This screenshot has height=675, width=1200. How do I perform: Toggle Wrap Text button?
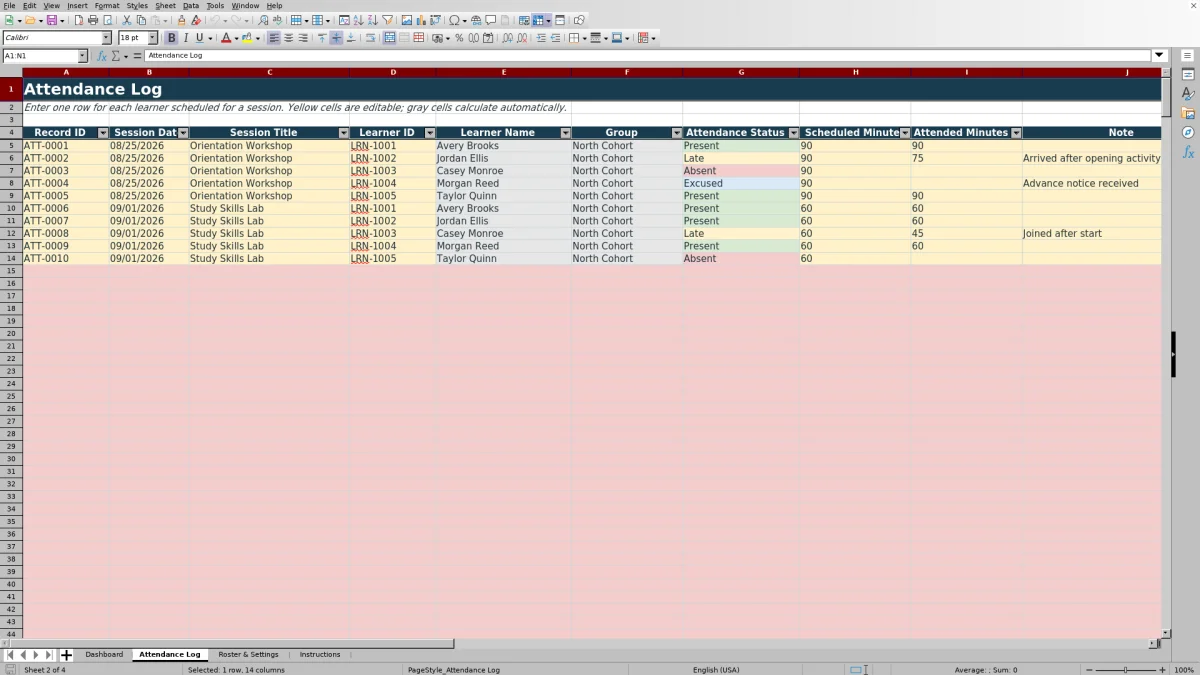point(370,38)
